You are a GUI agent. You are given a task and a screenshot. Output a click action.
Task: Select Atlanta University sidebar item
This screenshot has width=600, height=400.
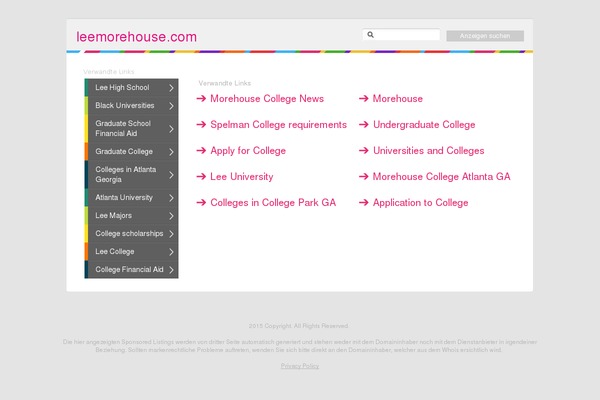[x=131, y=198]
